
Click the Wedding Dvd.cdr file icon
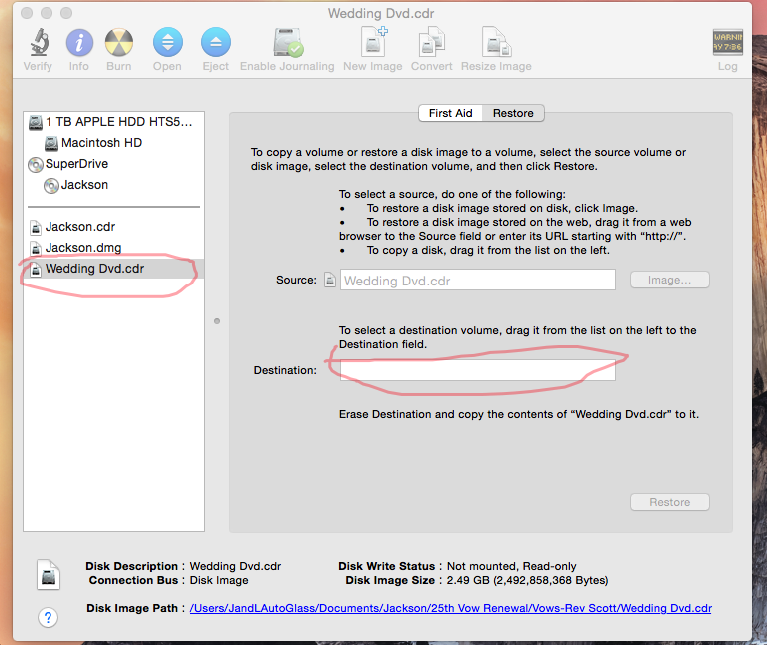pos(36,269)
